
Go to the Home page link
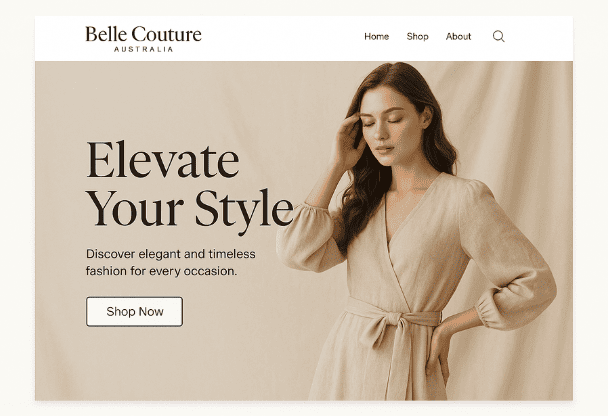point(377,36)
